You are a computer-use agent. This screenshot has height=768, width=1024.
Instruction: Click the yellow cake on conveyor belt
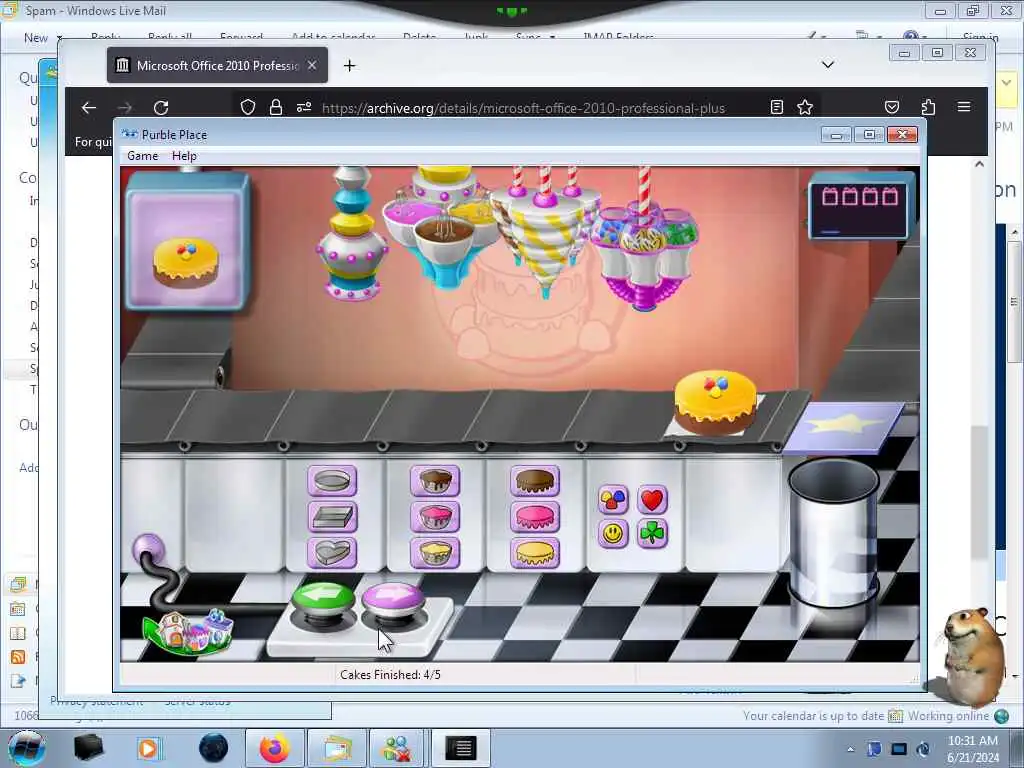tap(715, 402)
